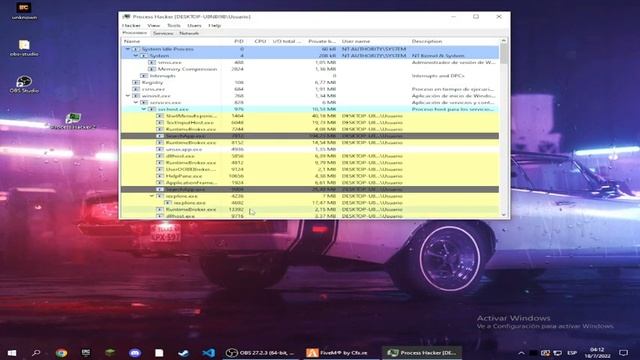Screen dimensions: 640x360
Task: Click the smss.exe process icon
Action: tap(152, 62)
